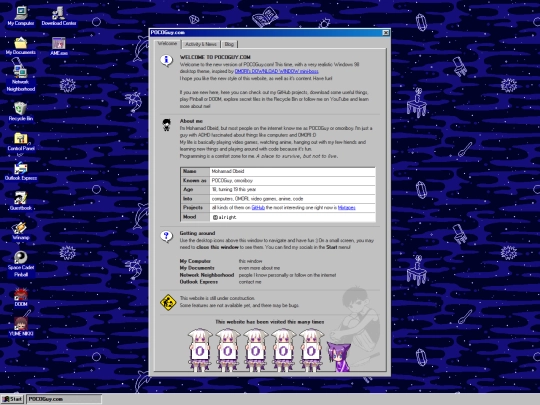Click the 'alright' Mood value
The image size is (540, 405).
225,217
